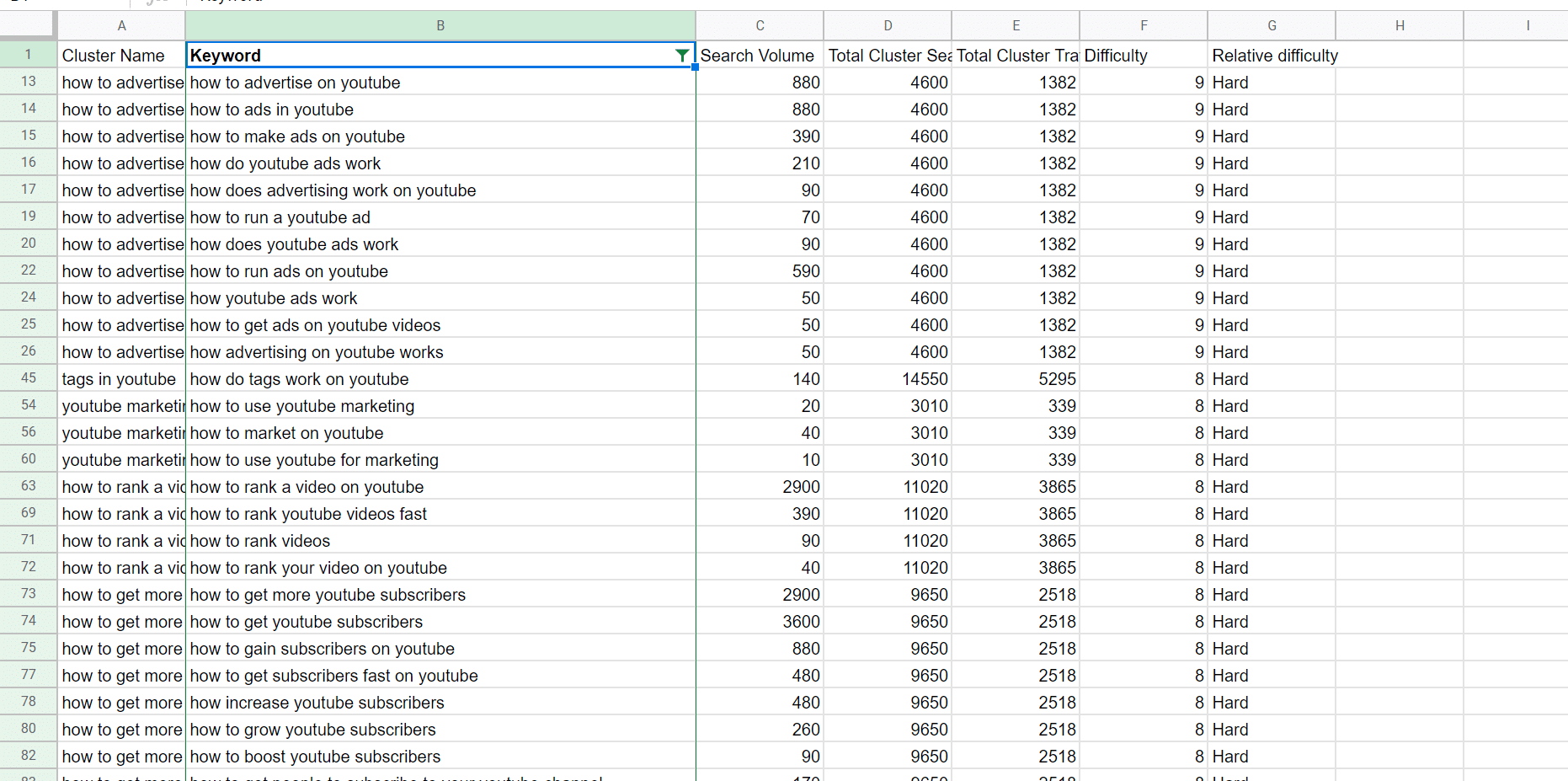
Task: Select cell 'how to make ads on youtube'
Action: pyautogui.click(x=440, y=136)
